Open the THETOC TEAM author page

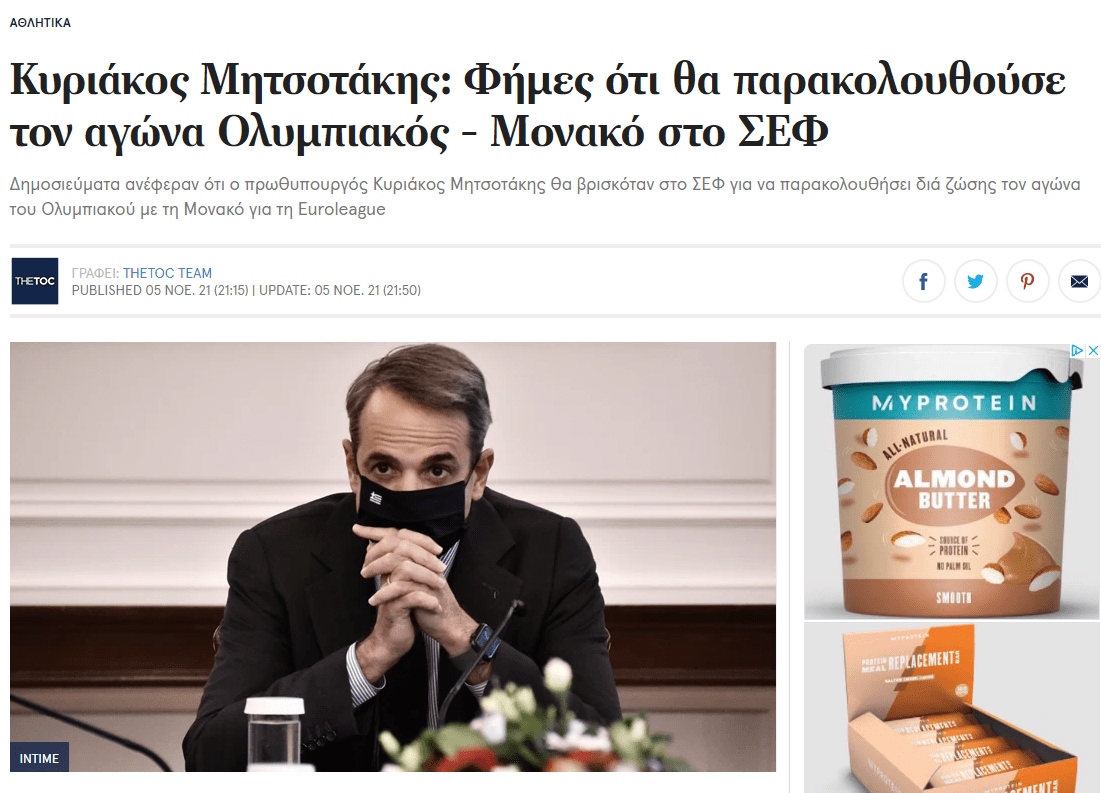(x=167, y=273)
